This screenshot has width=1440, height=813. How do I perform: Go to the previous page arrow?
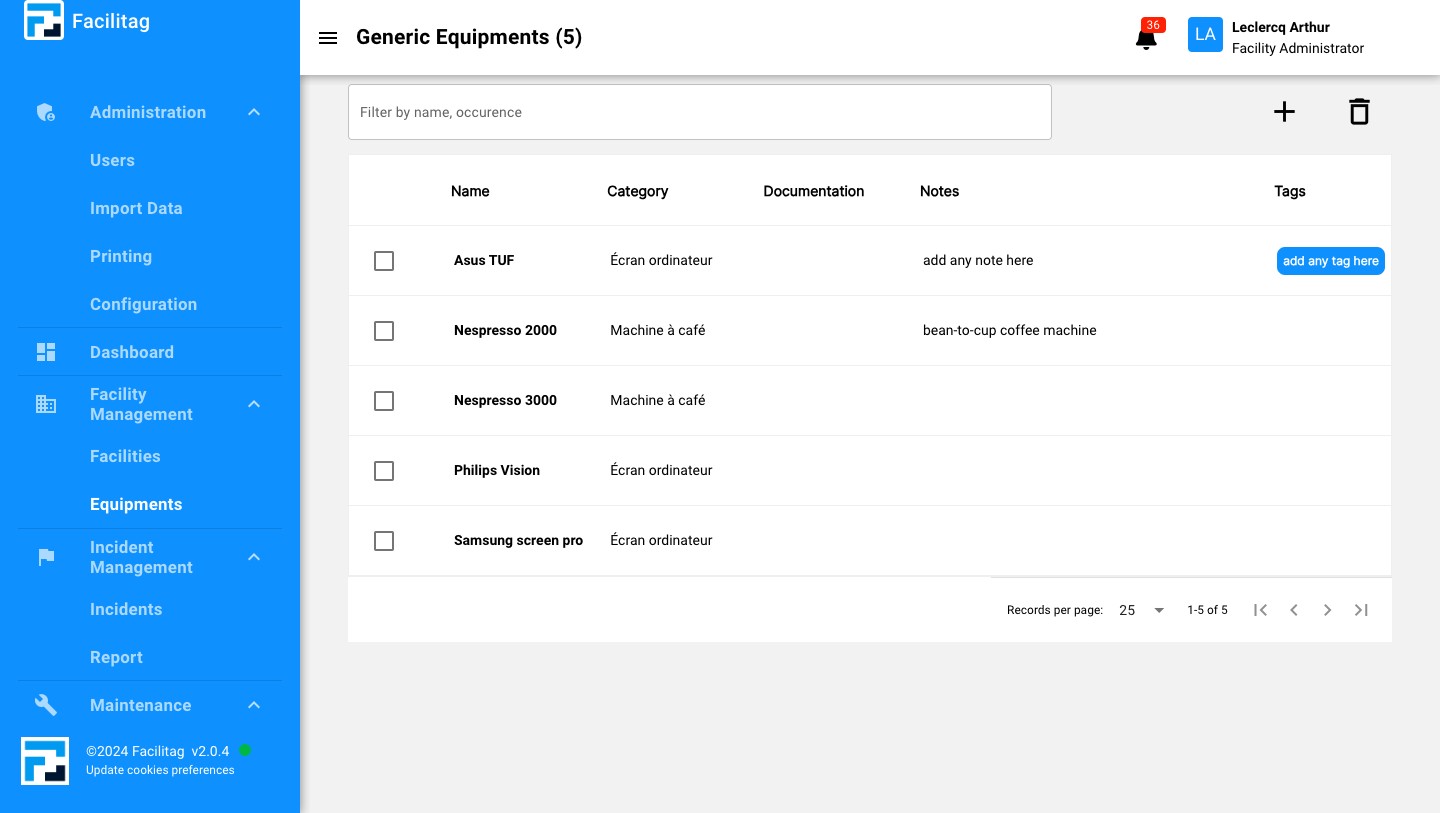click(1294, 610)
